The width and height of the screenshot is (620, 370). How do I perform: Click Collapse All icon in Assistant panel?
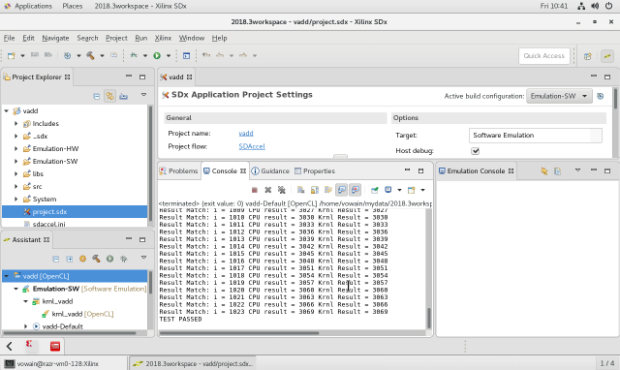56,259
